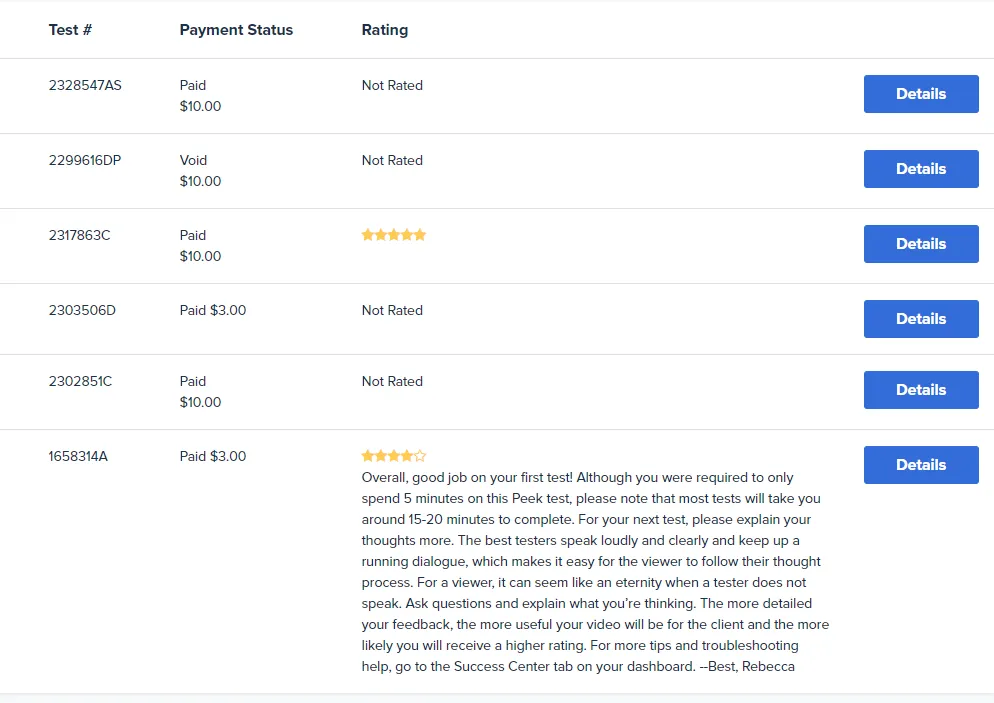Select test number 2328547AS
Screen dimensions: 994x703
click(x=85, y=85)
